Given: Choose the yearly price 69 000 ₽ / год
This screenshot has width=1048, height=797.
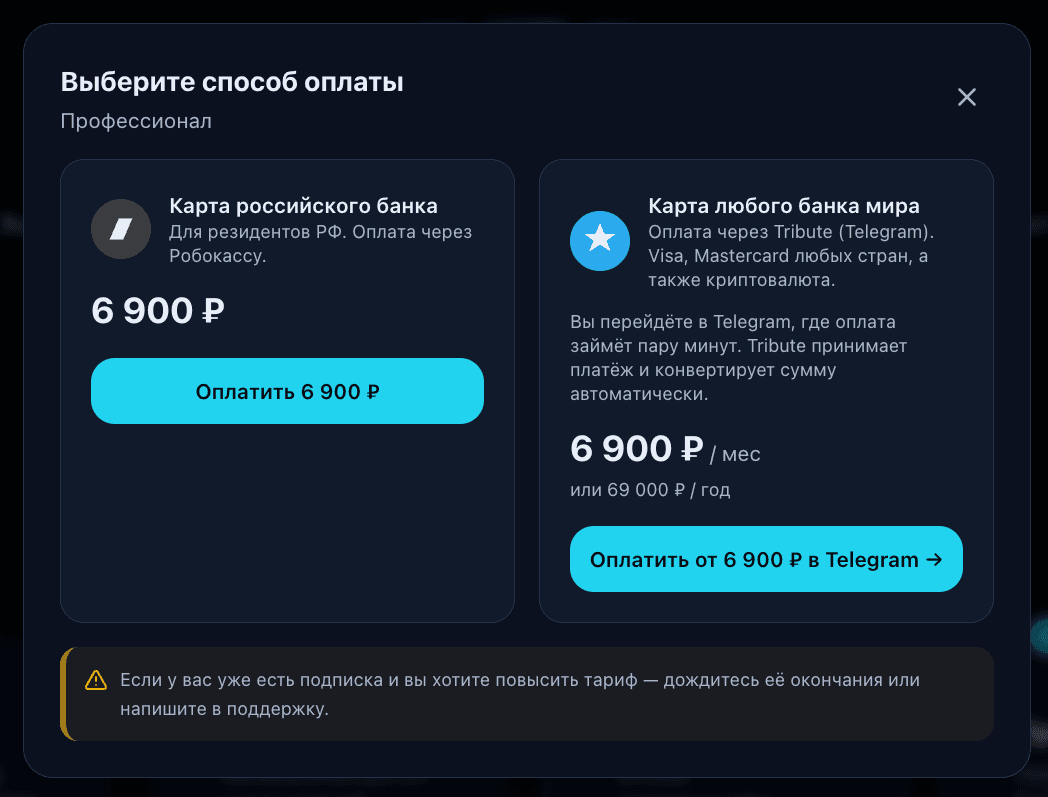Looking at the screenshot, I should click(650, 490).
